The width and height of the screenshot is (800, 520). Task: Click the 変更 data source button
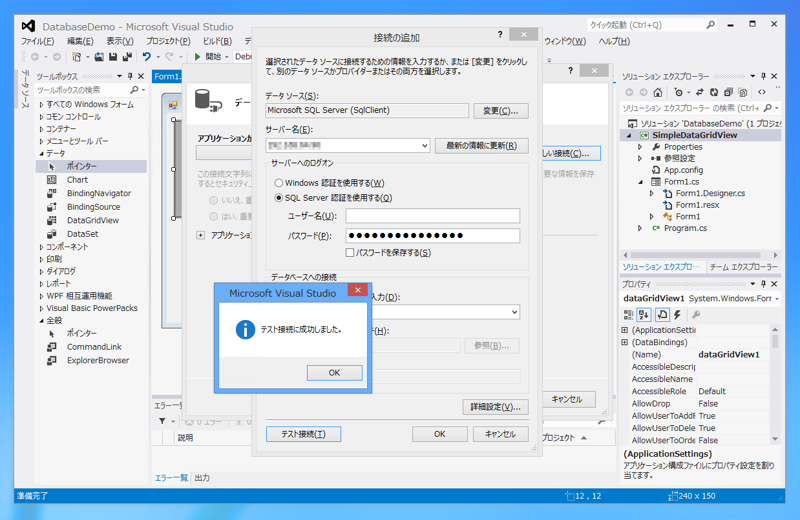pyautogui.click(x=500, y=111)
